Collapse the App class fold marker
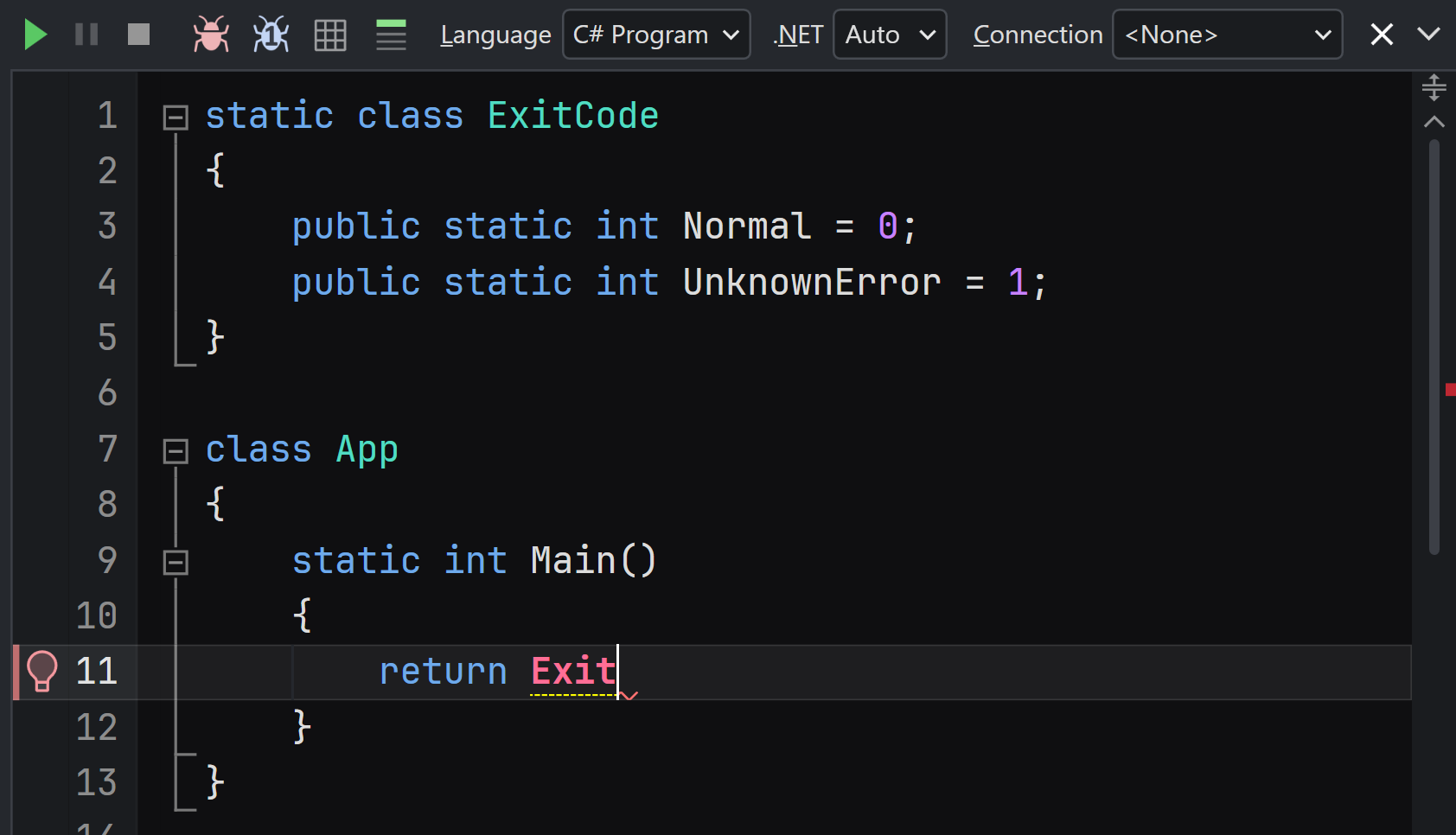Screen dimensions: 1456x835 coord(176,451)
